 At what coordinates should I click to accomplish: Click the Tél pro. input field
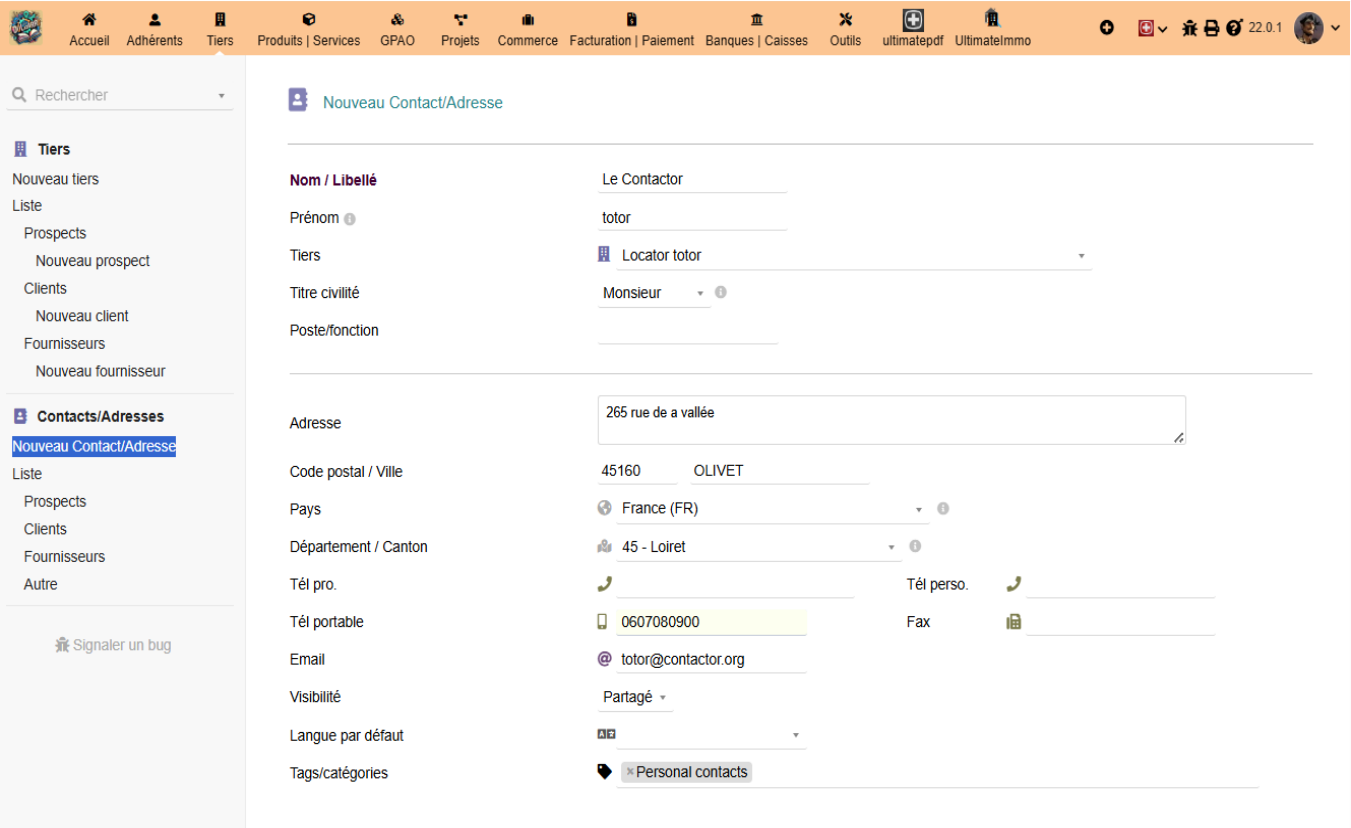[735, 585]
